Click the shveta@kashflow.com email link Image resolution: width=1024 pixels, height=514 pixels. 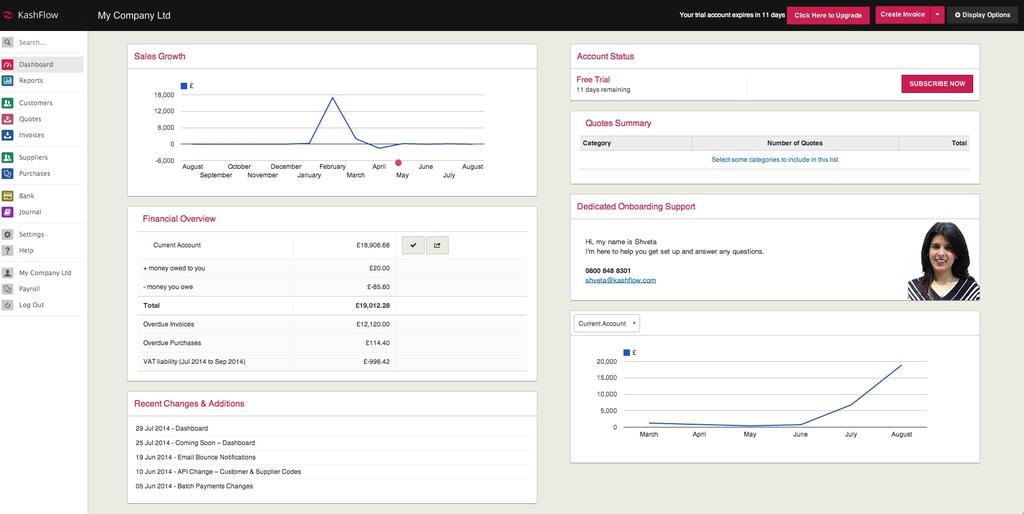coord(620,281)
